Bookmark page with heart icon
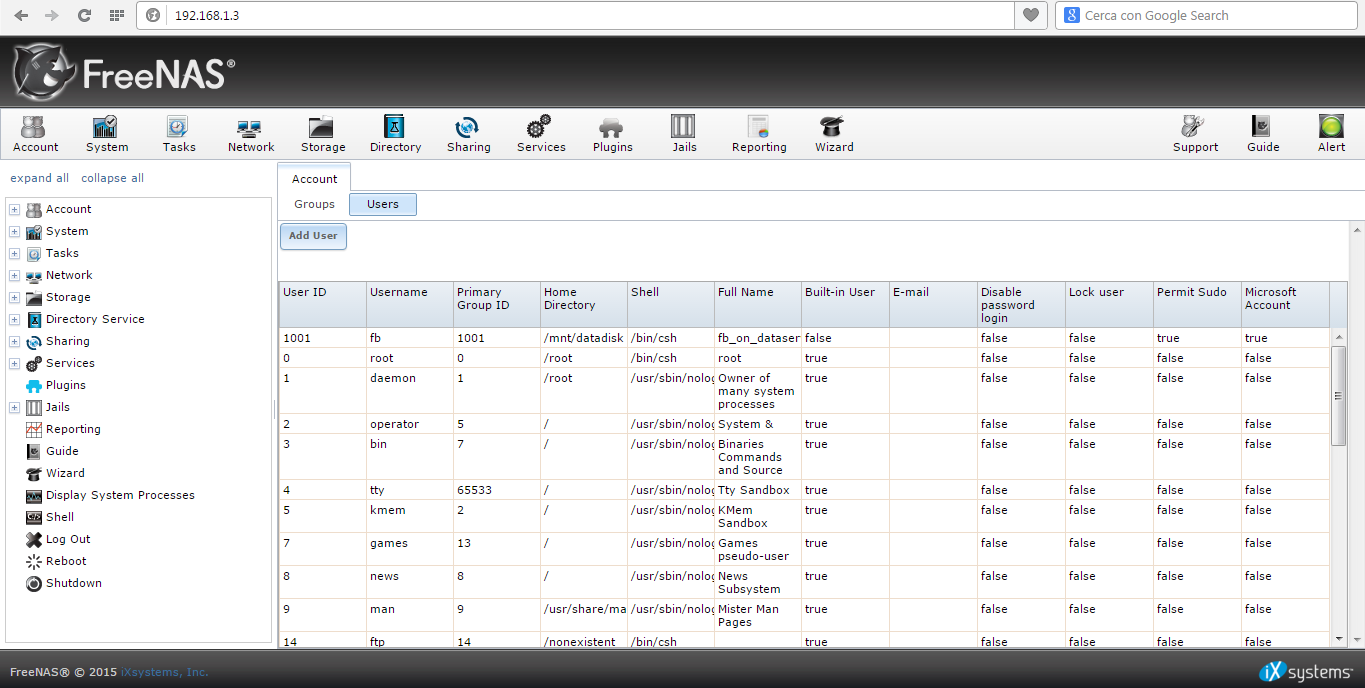 click(x=1031, y=15)
